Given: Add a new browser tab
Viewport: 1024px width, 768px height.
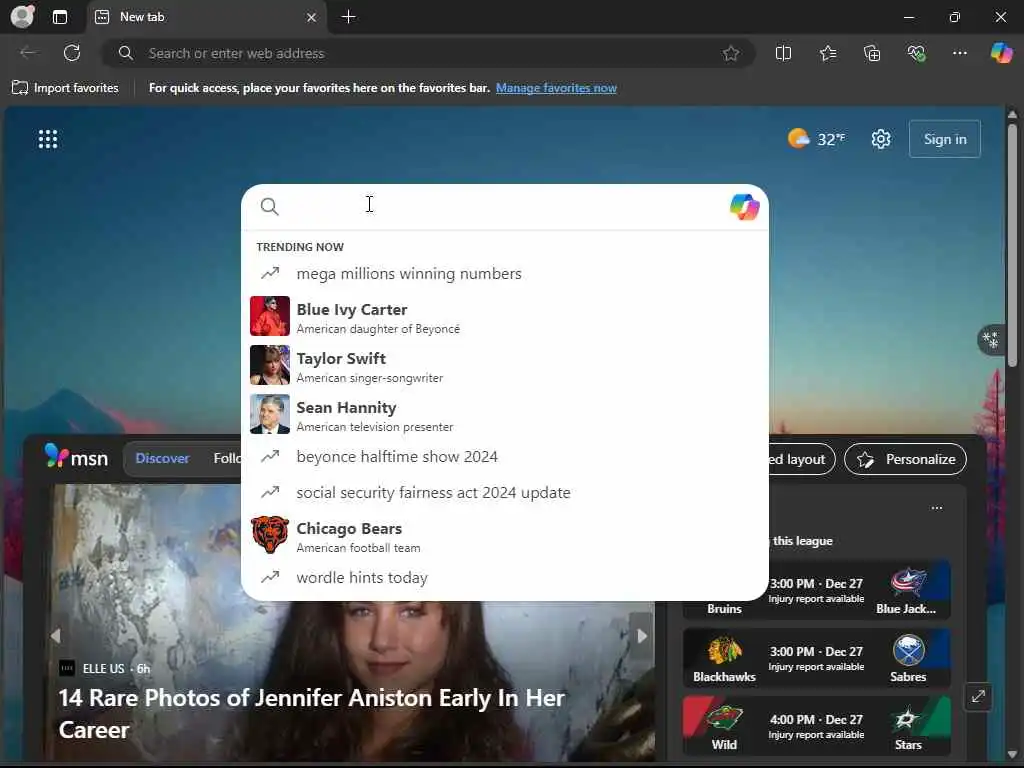Looking at the screenshot, I should (x=349, y=17).
